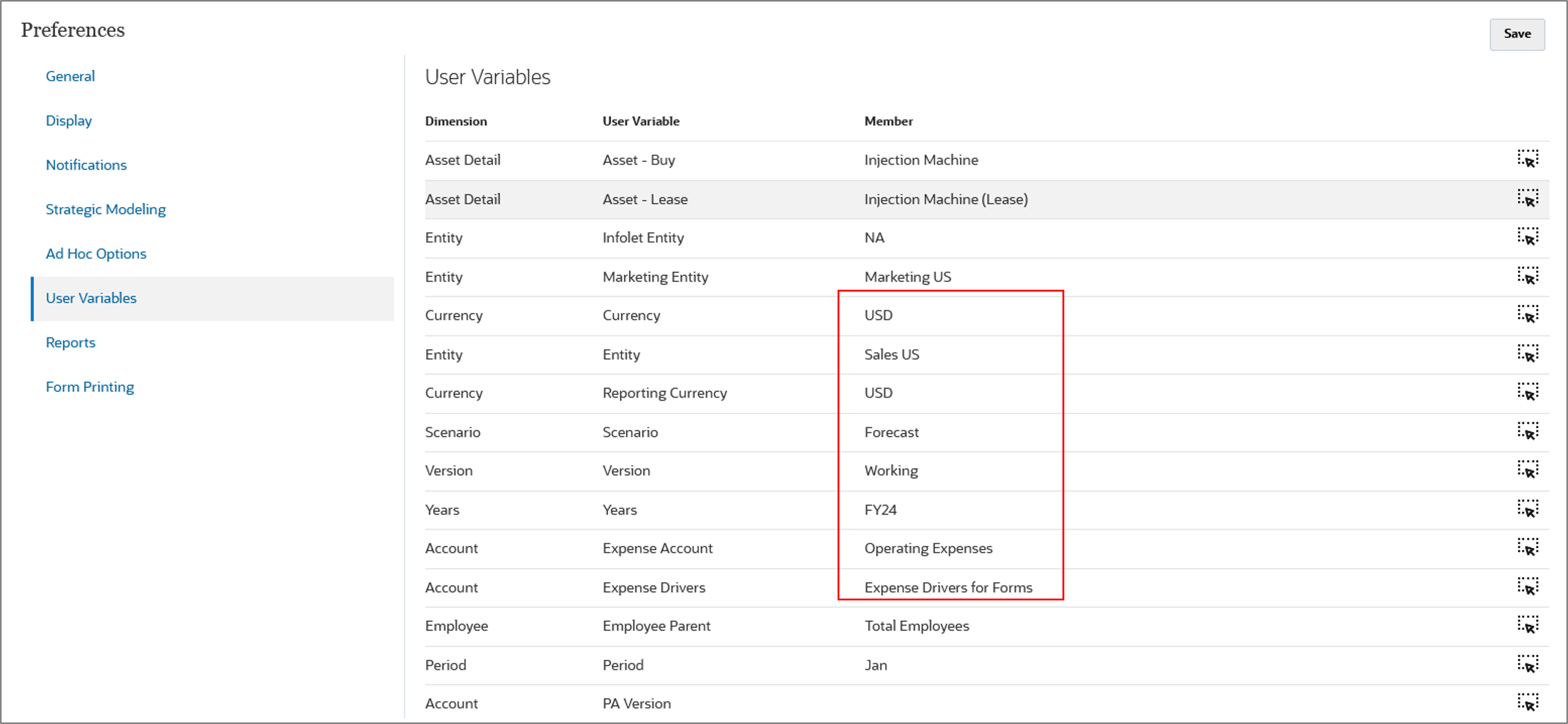
Task: Open Strategic Modeling preferences
Action: click(x=105, y=209)
